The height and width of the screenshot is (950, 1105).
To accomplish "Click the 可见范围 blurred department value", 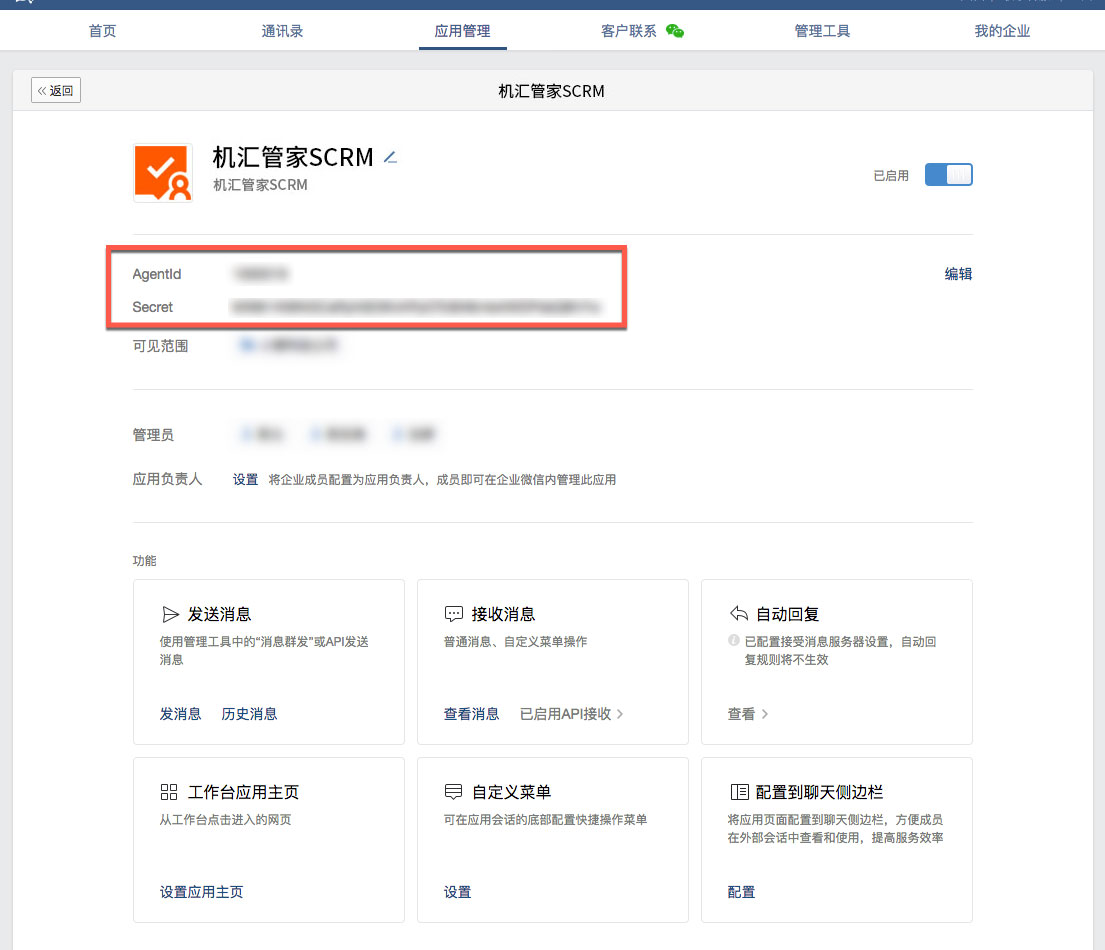I will point(289,345).
